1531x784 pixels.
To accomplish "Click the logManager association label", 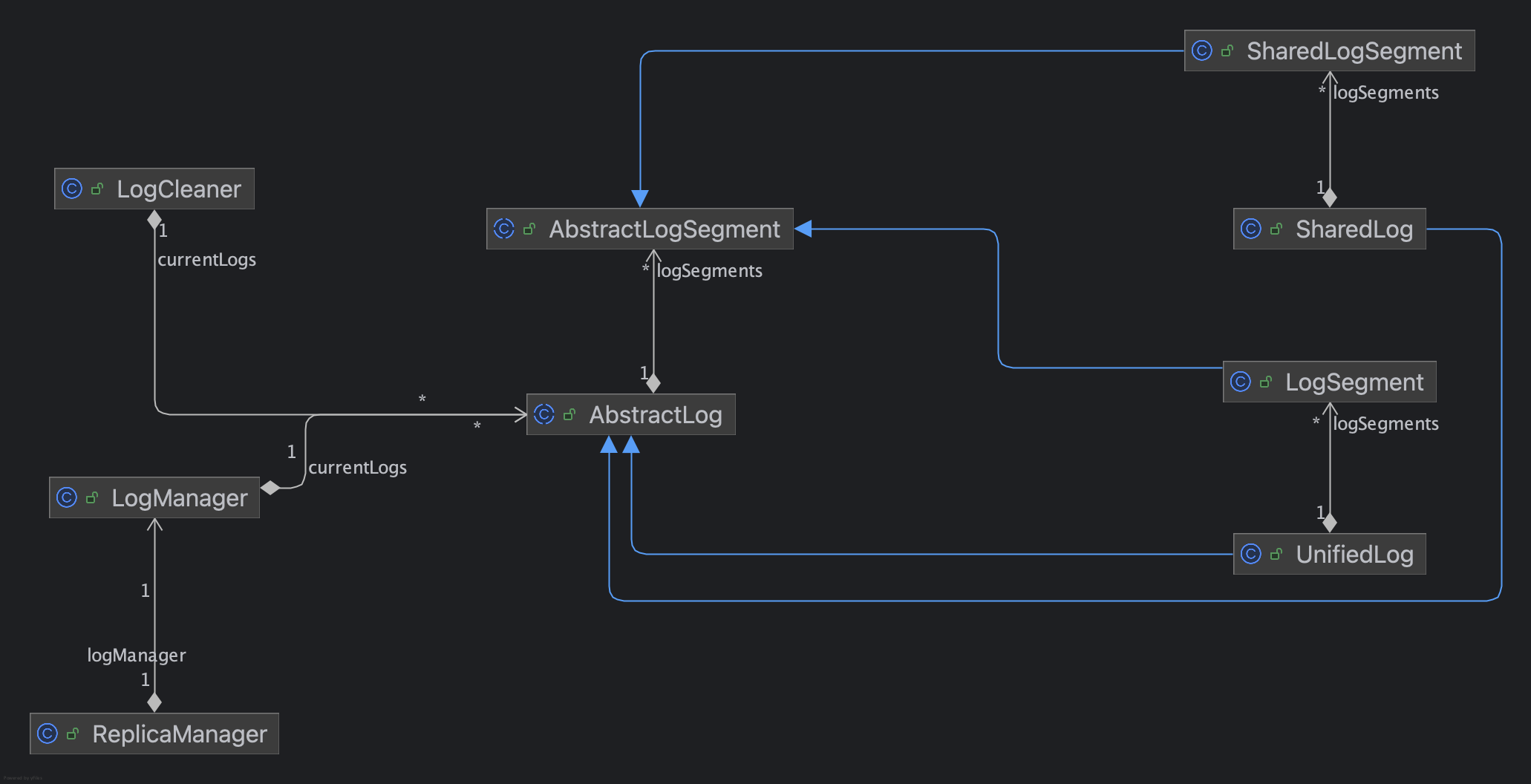I will [137, 656].
